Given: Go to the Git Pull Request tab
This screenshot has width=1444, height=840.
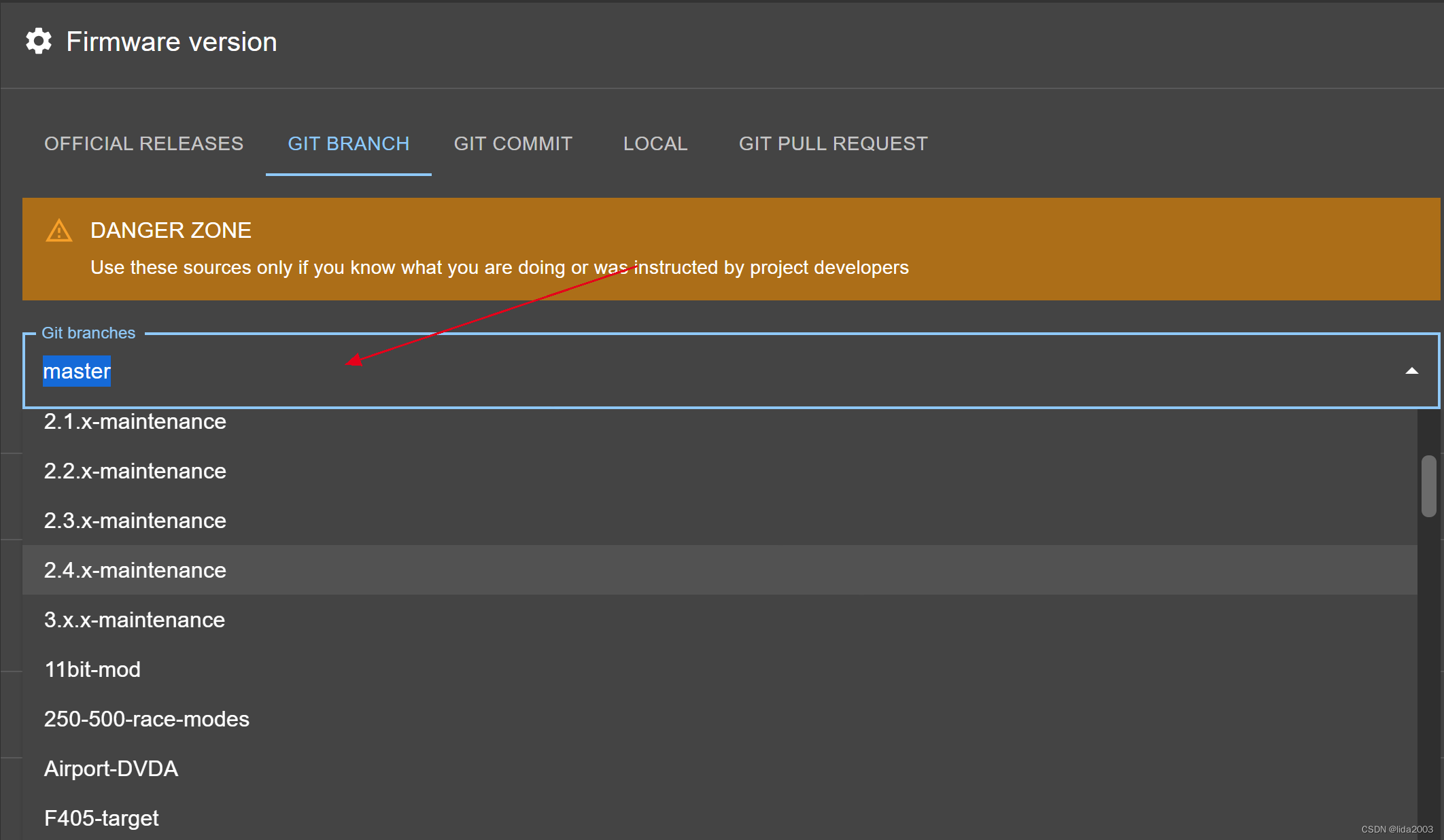Looking at the screenshot, I should (833, 144).
